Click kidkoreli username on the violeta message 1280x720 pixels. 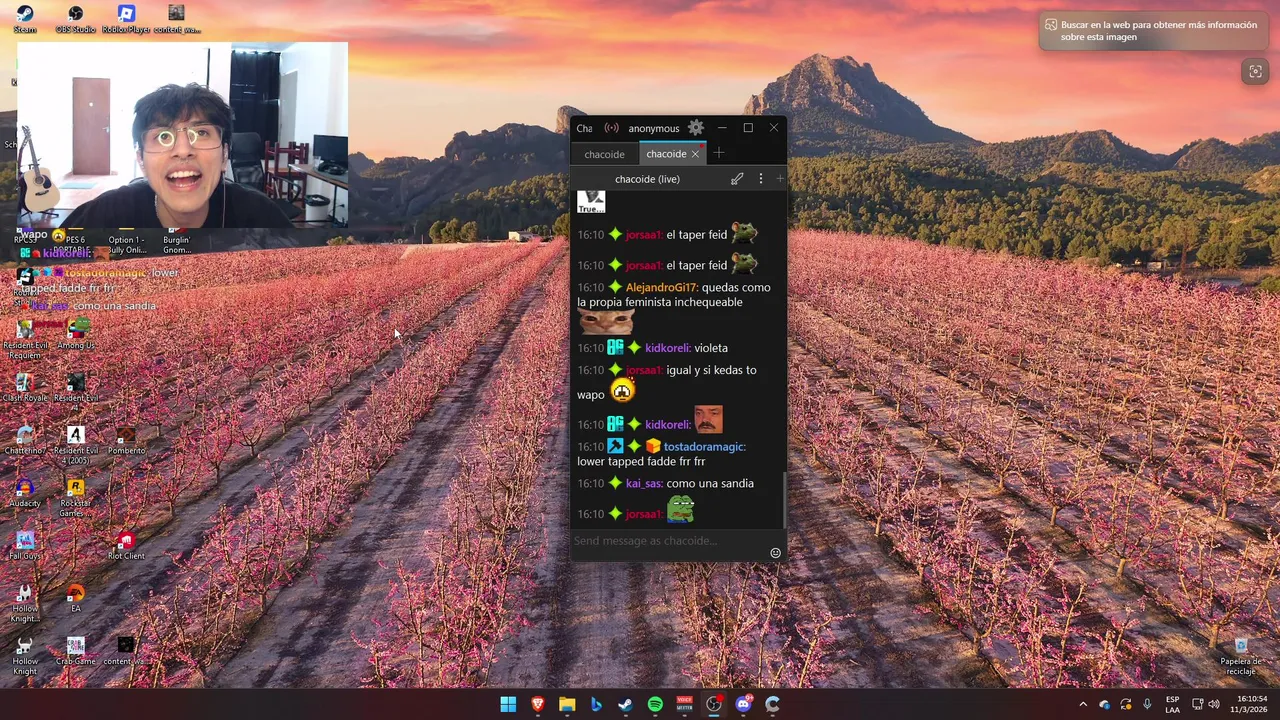click(667, 348)
